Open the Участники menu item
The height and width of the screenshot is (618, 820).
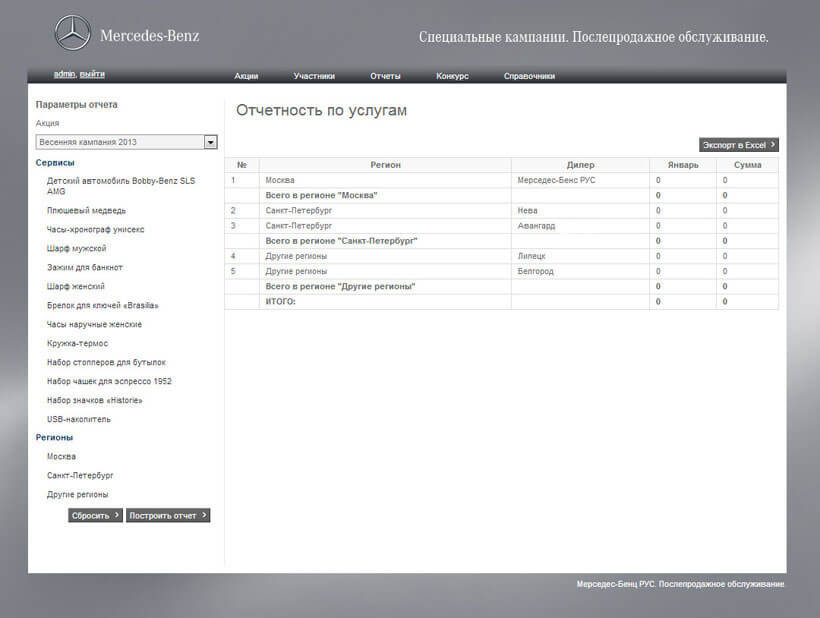(314, 76)
